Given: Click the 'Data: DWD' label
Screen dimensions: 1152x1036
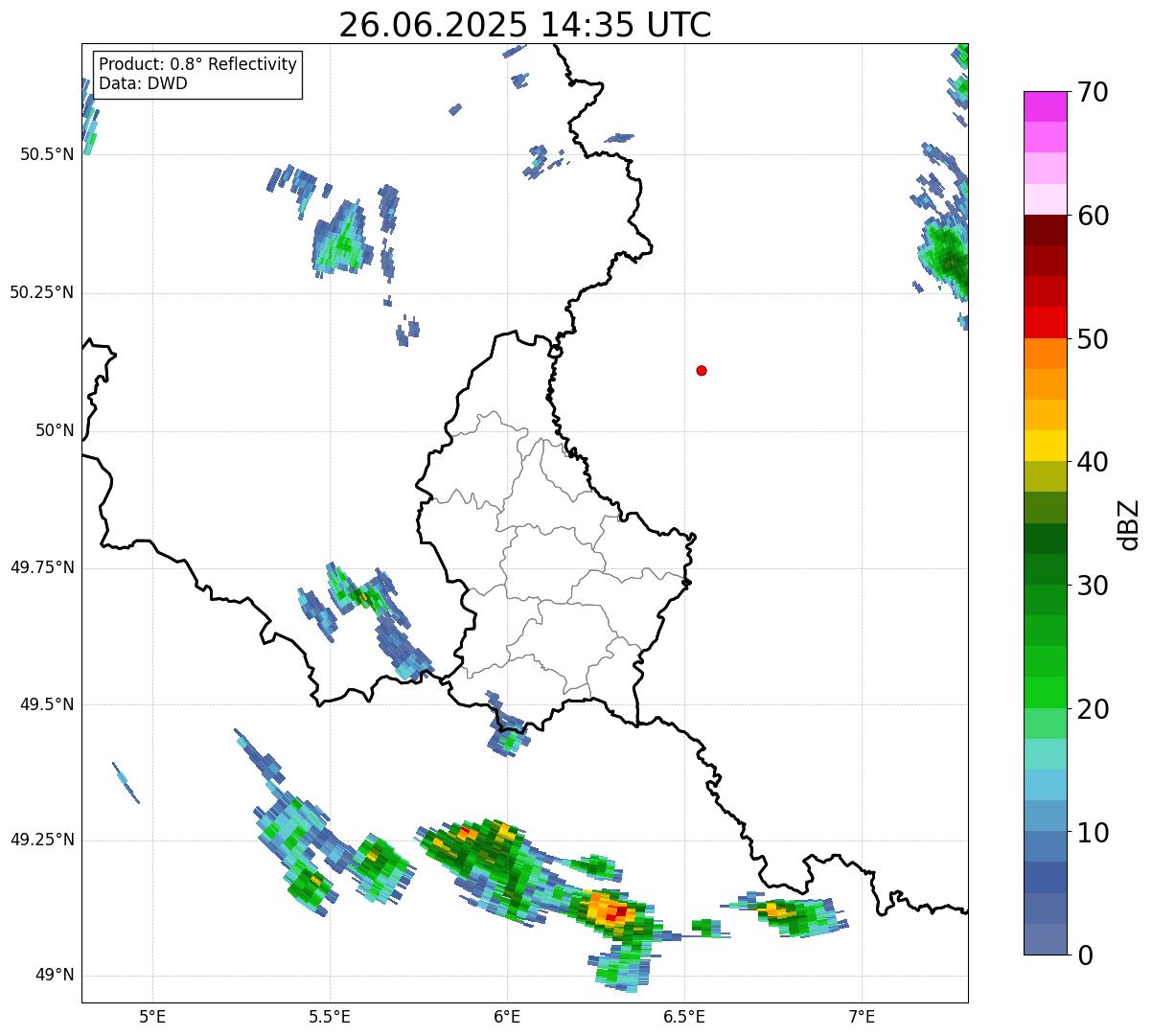Looking at the screenshot, I should click(x=143, y=83).
